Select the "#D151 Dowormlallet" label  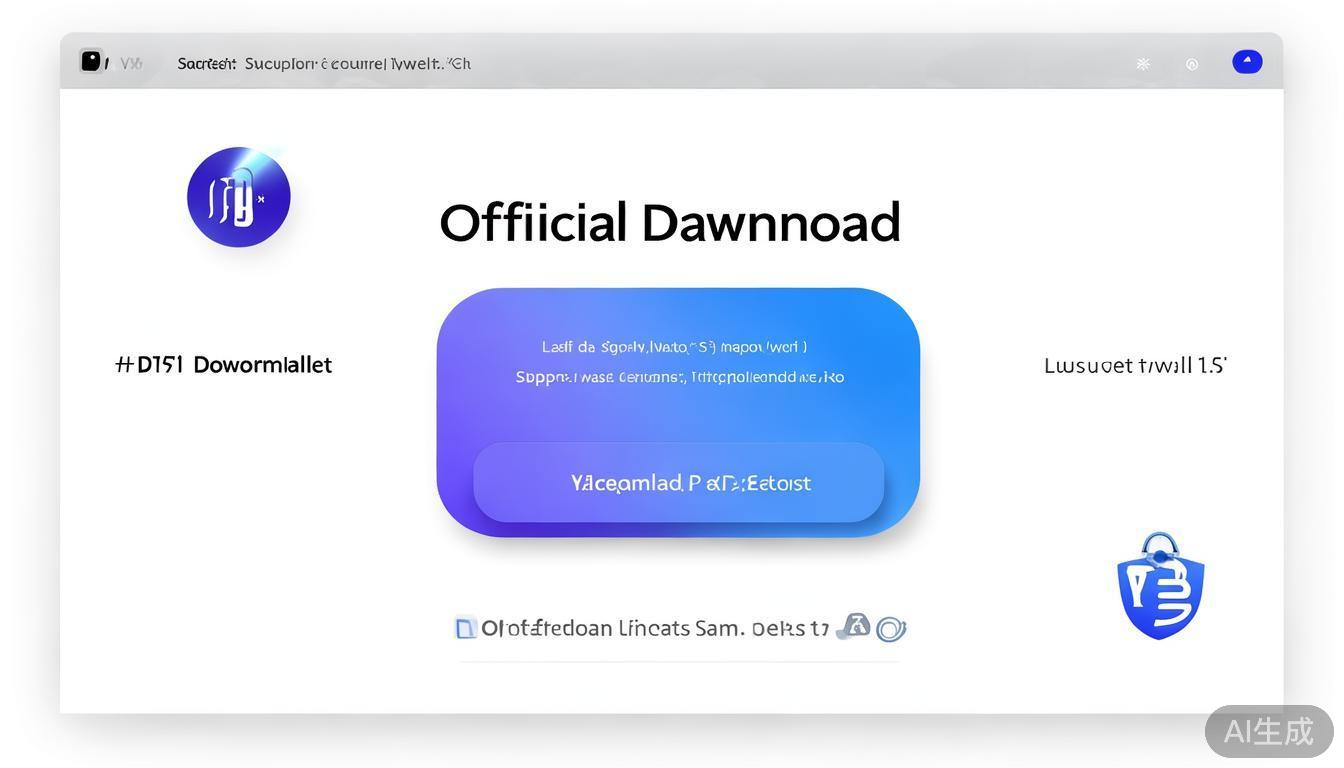pos(224,365)
